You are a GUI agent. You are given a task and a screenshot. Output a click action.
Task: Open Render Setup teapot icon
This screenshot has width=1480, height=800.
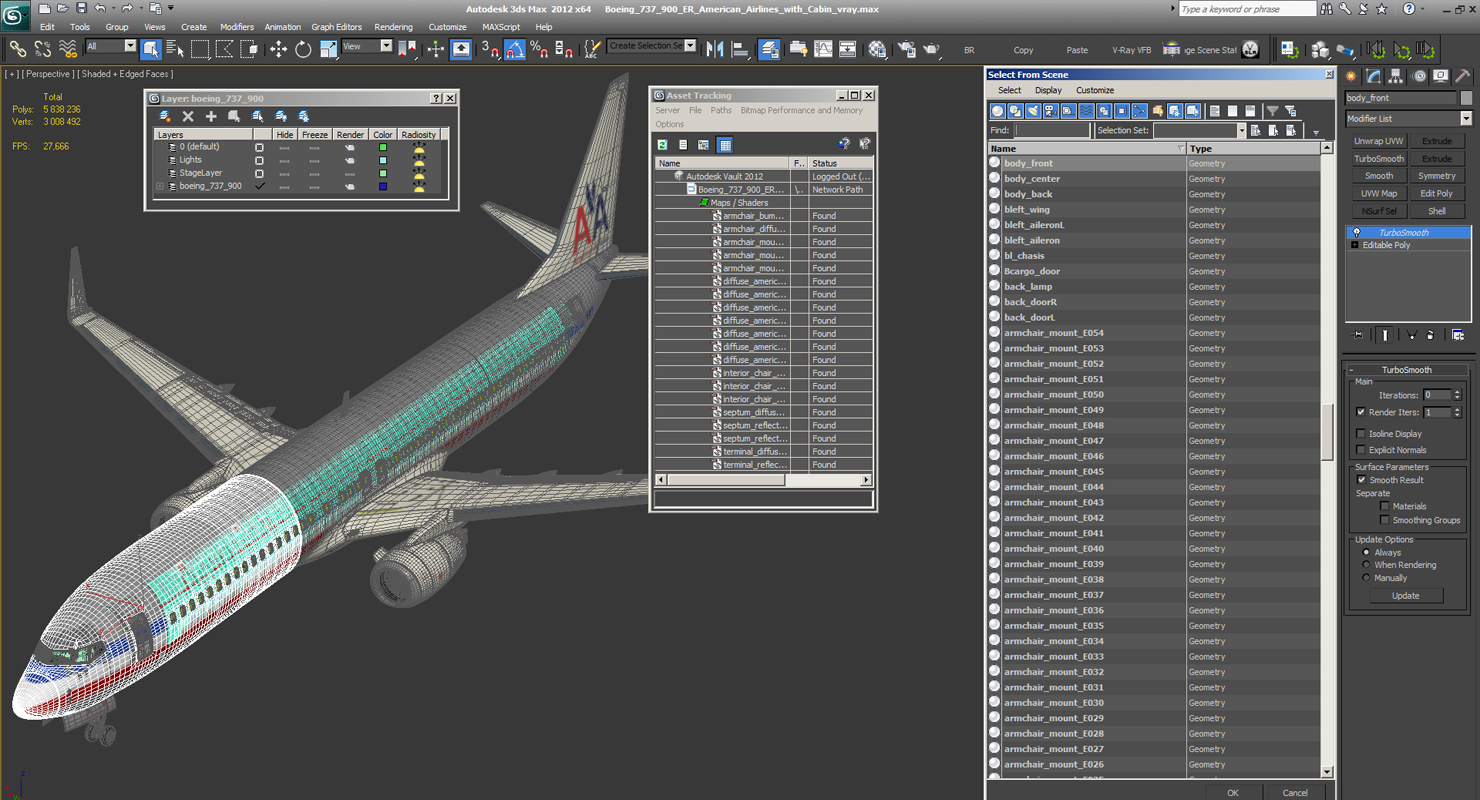(907, 49)
